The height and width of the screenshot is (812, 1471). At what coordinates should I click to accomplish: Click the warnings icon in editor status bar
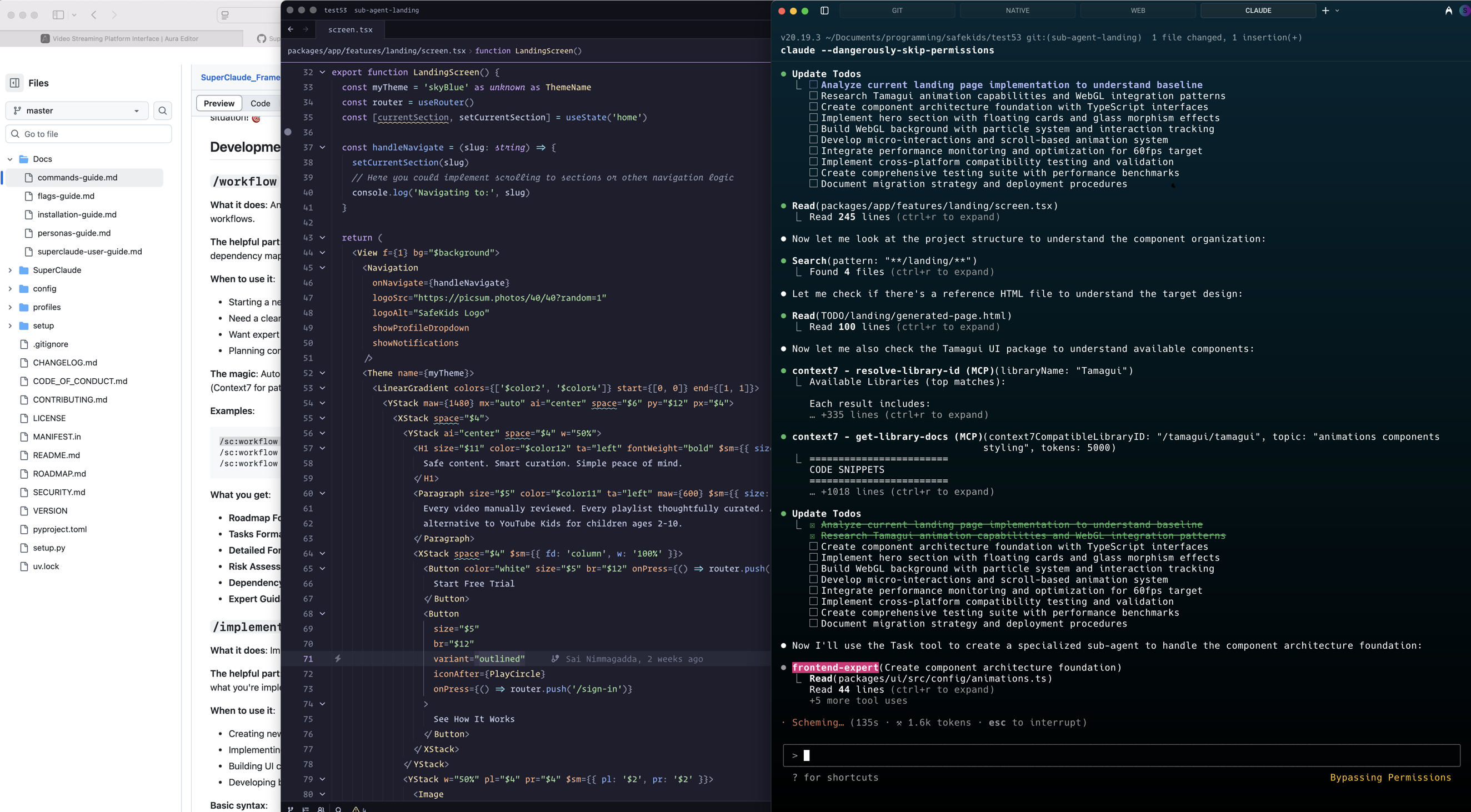pos(356,809)
